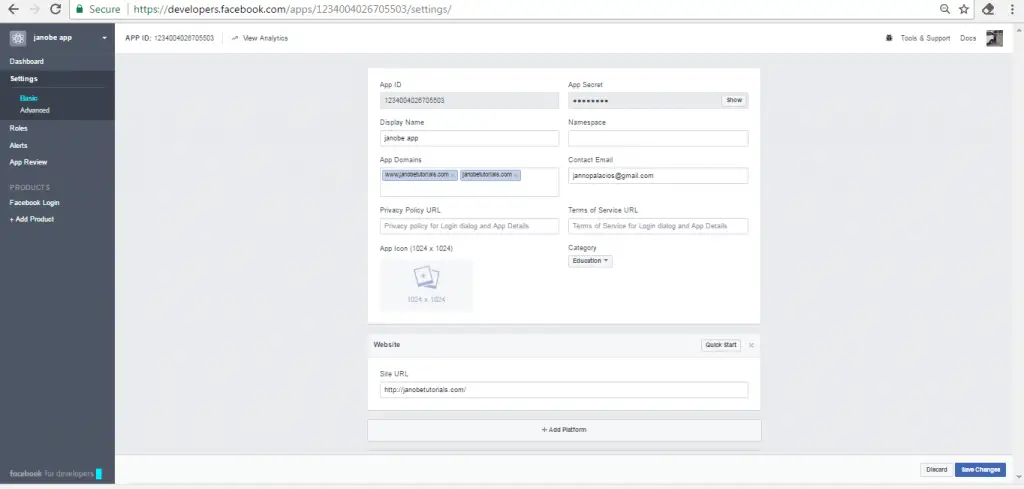Image resolution: width=1024 pixels, height=489 pixels.
Task: Click the Save Changes button
Action: click(979, 469)
